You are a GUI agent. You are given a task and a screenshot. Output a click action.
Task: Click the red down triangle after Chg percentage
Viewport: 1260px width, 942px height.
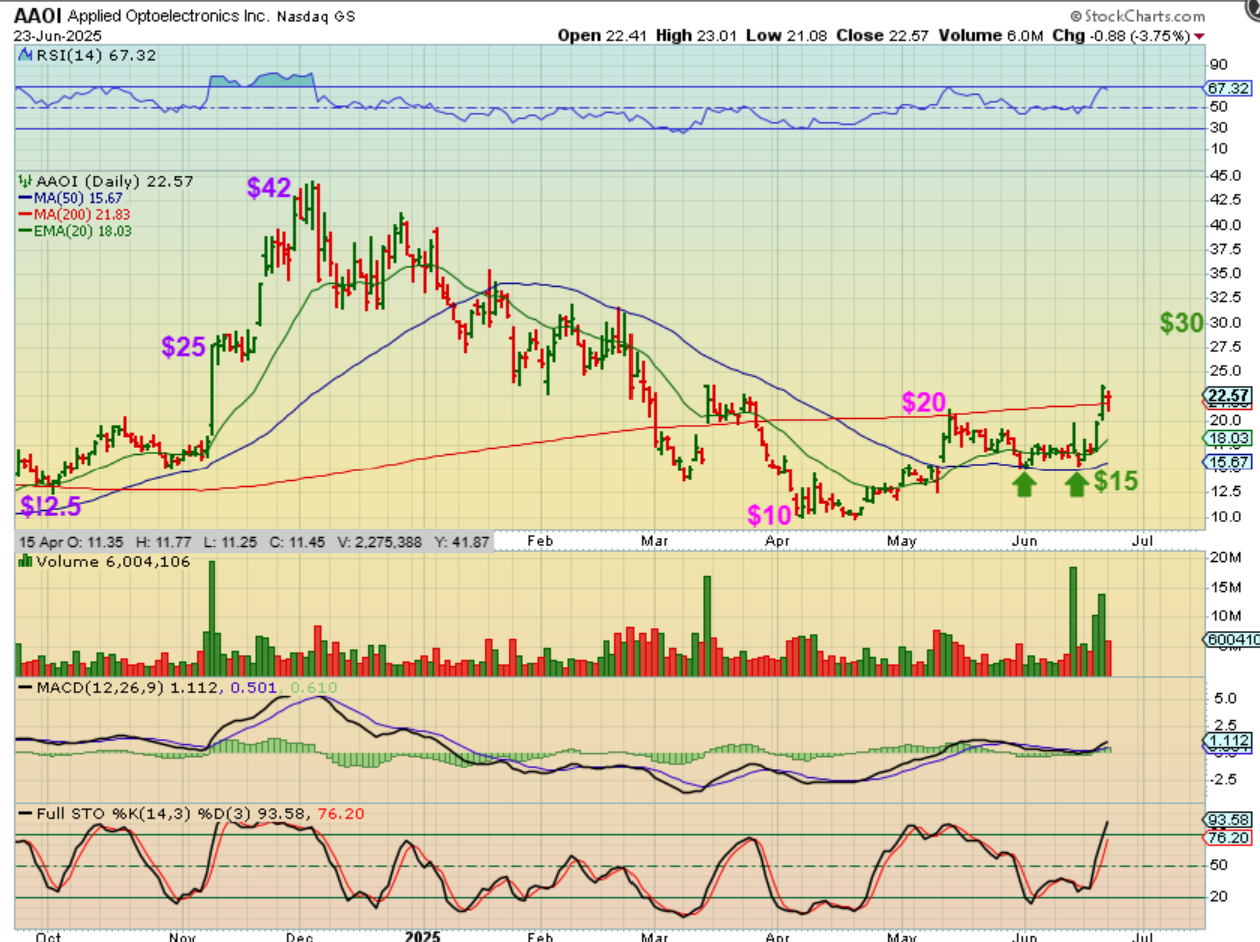pyautogui.click(x=1199, y=36)
